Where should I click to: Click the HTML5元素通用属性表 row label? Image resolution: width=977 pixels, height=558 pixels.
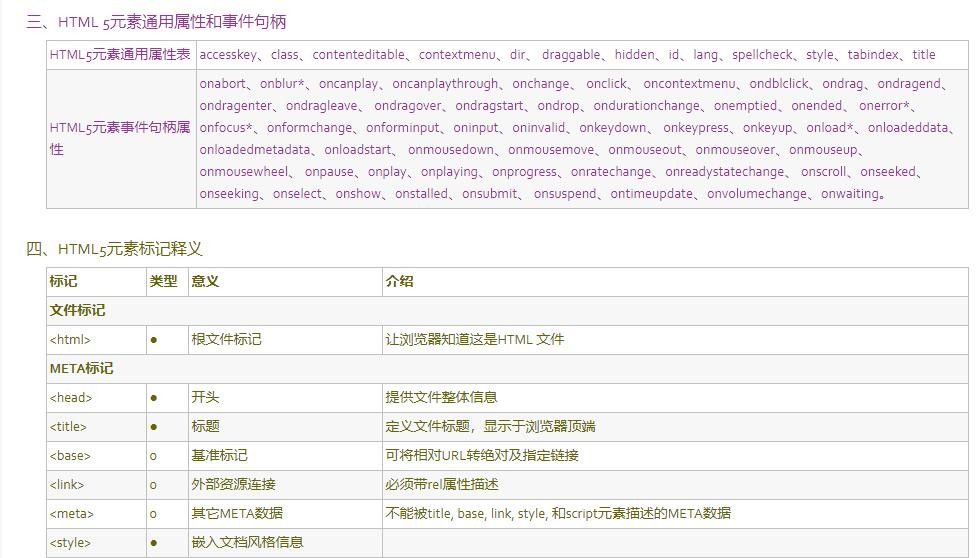tap(120, 55)
